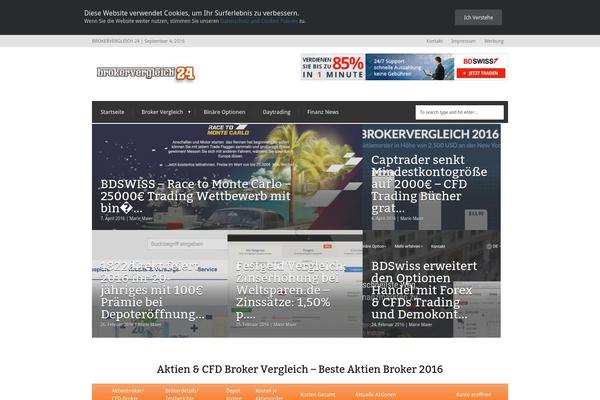Click the BDSwiss 85% banner ad

(x=404, y=67)
